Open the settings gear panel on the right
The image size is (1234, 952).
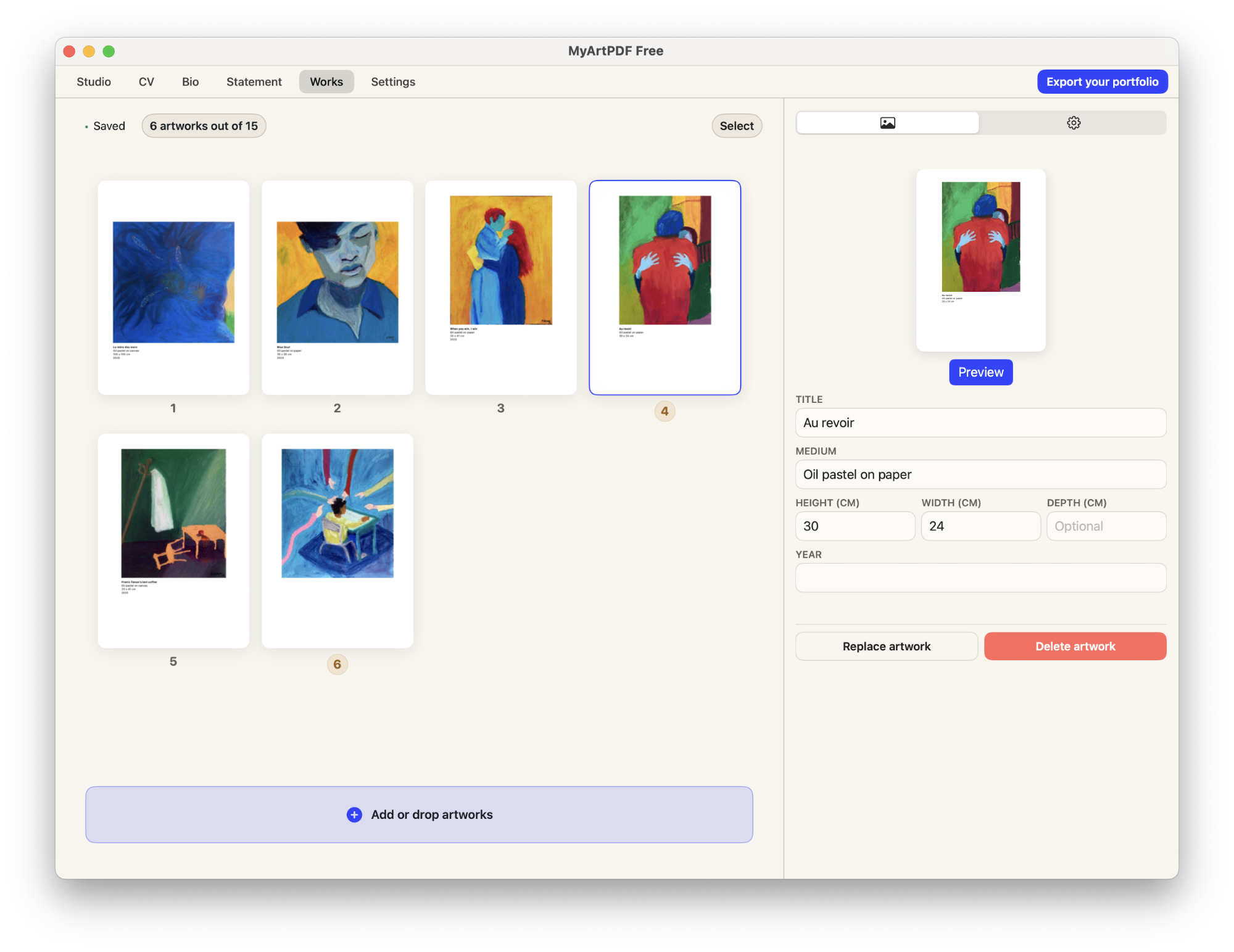[x=1074, y=122]
